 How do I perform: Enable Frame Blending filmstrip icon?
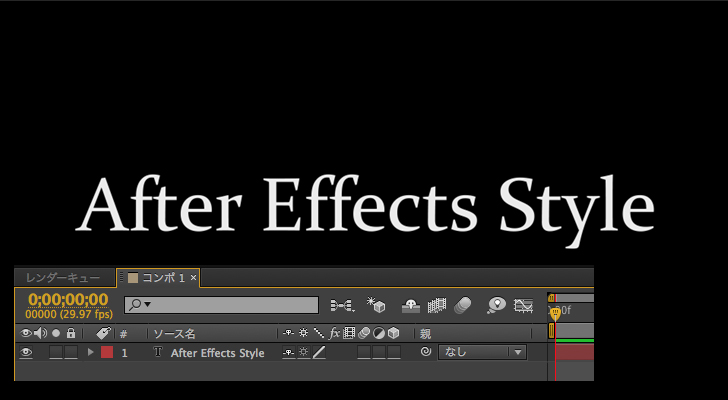coord(436,304)
